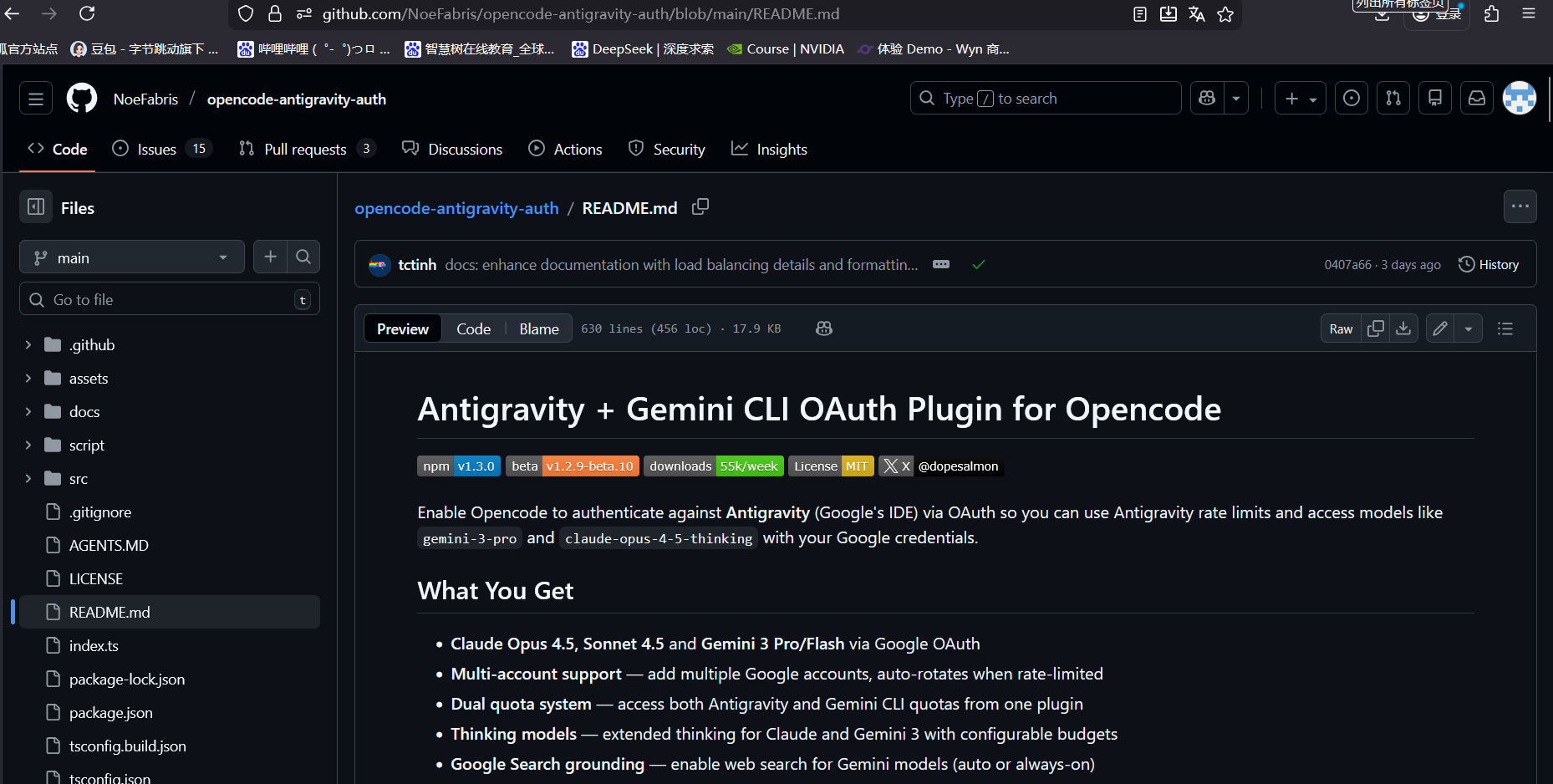This screenshot has width=1553, height=784.
Task: Open tctinh commit author link
Action: pyautogui.click(x=417, y=264)
